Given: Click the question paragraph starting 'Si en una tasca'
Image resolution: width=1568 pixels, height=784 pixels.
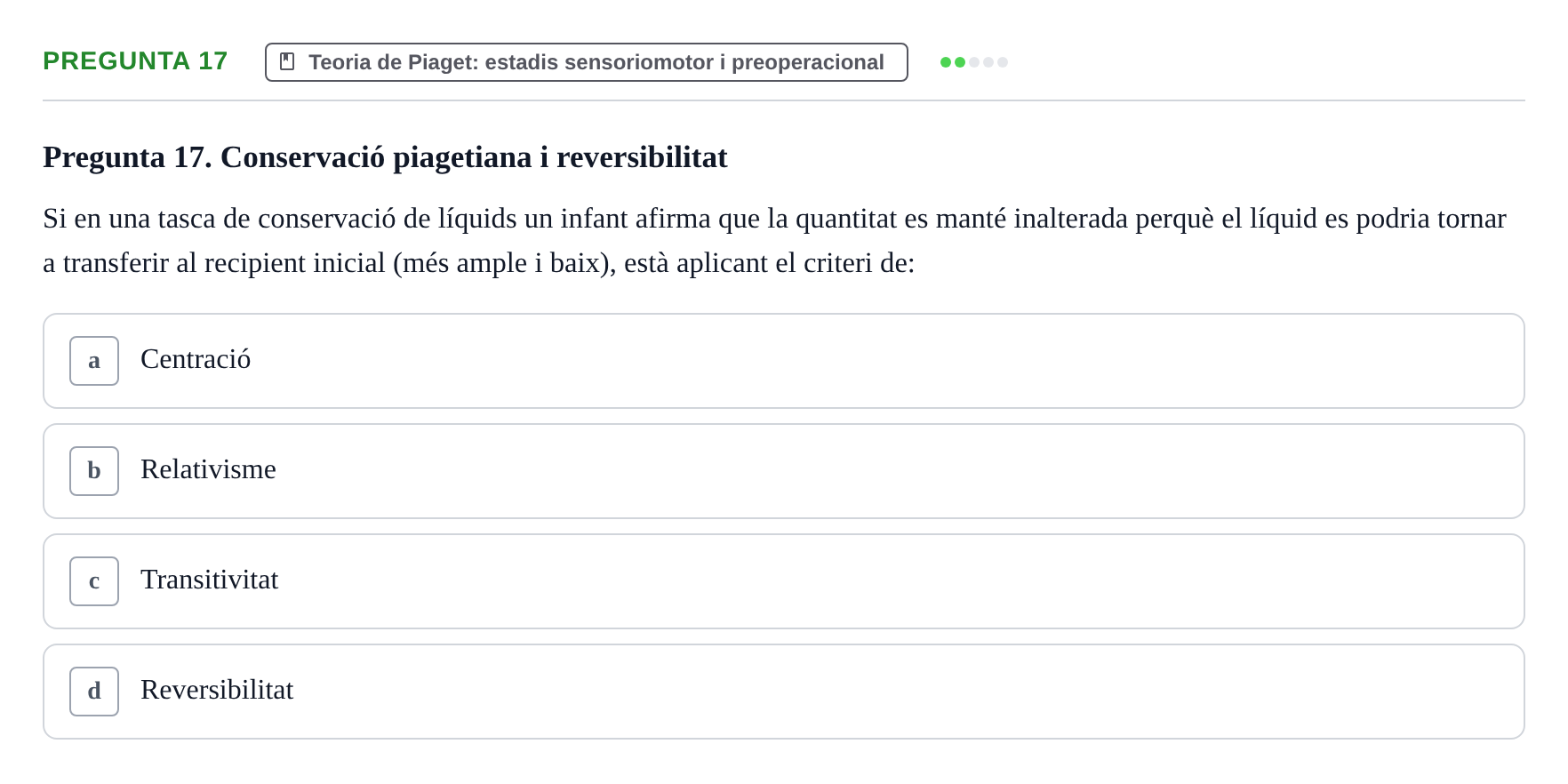Looking at the screenshot, I should (x=775, y=241).
